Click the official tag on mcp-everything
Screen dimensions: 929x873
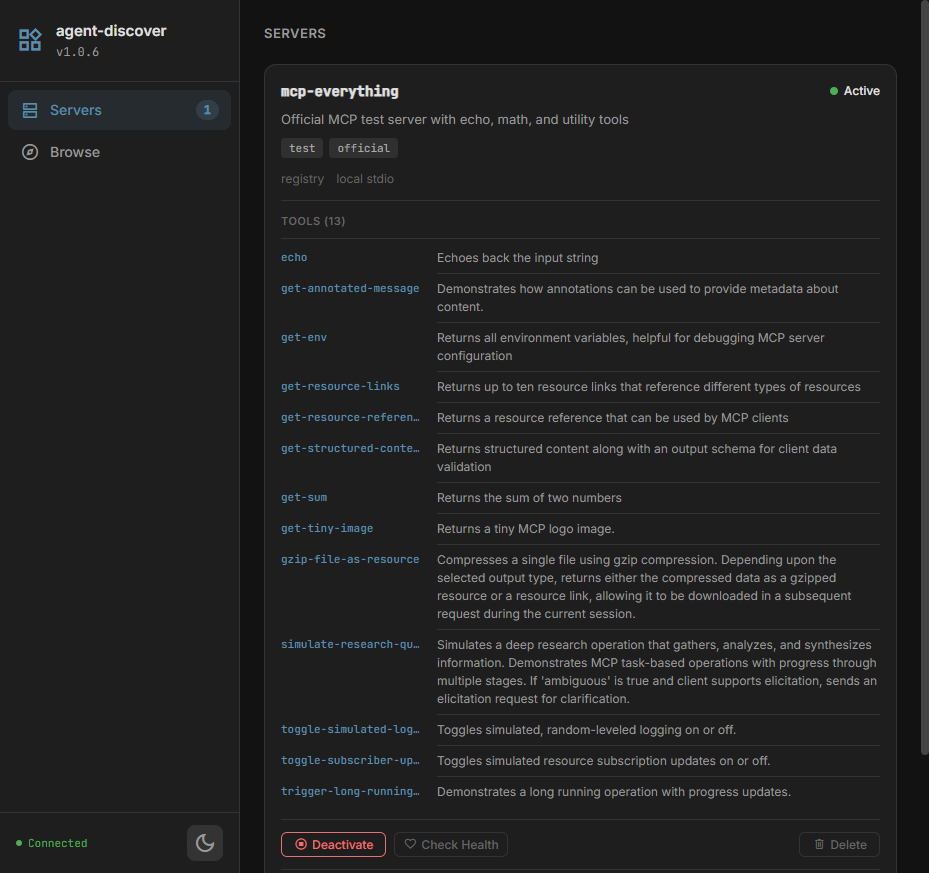[363, 148]
